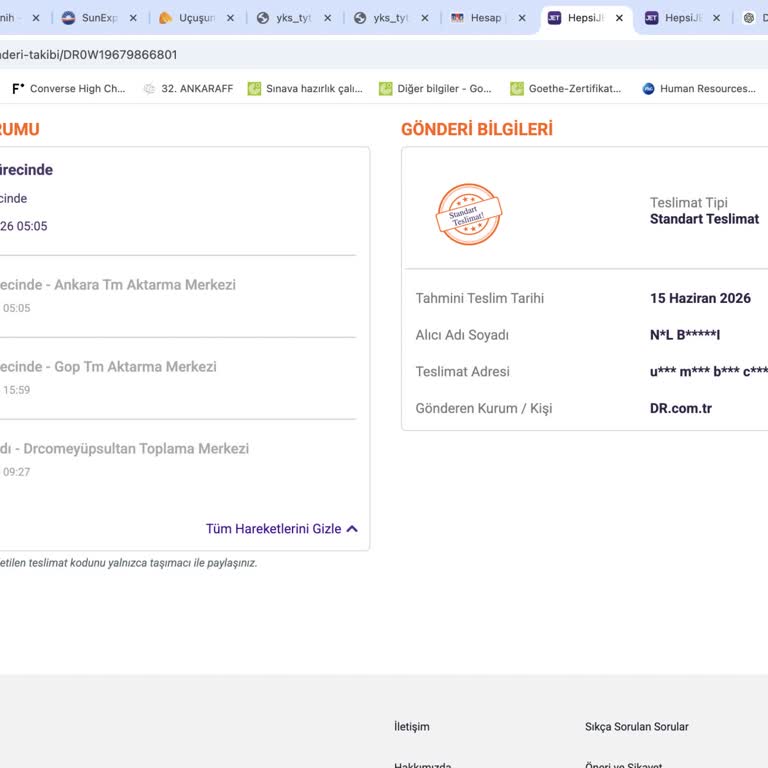Screen dimensions: 768x768
Task: Click the address bar URL text
Action: tap(88, 54)
